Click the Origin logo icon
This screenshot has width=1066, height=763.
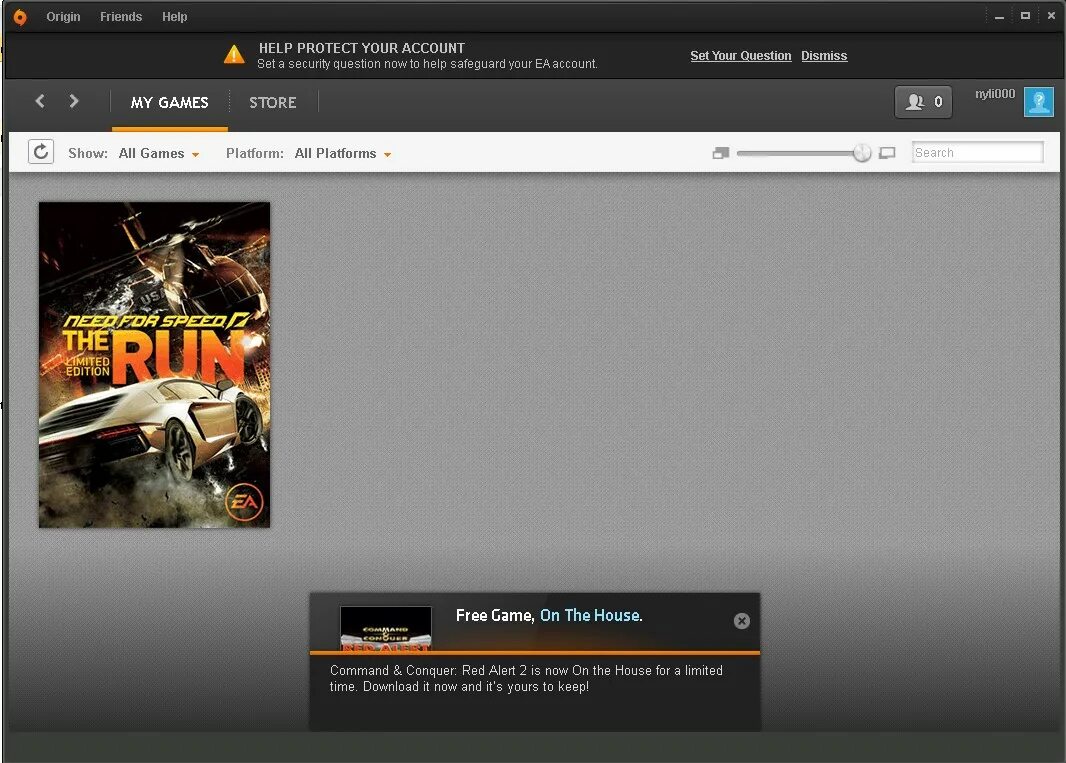(20, 17)
